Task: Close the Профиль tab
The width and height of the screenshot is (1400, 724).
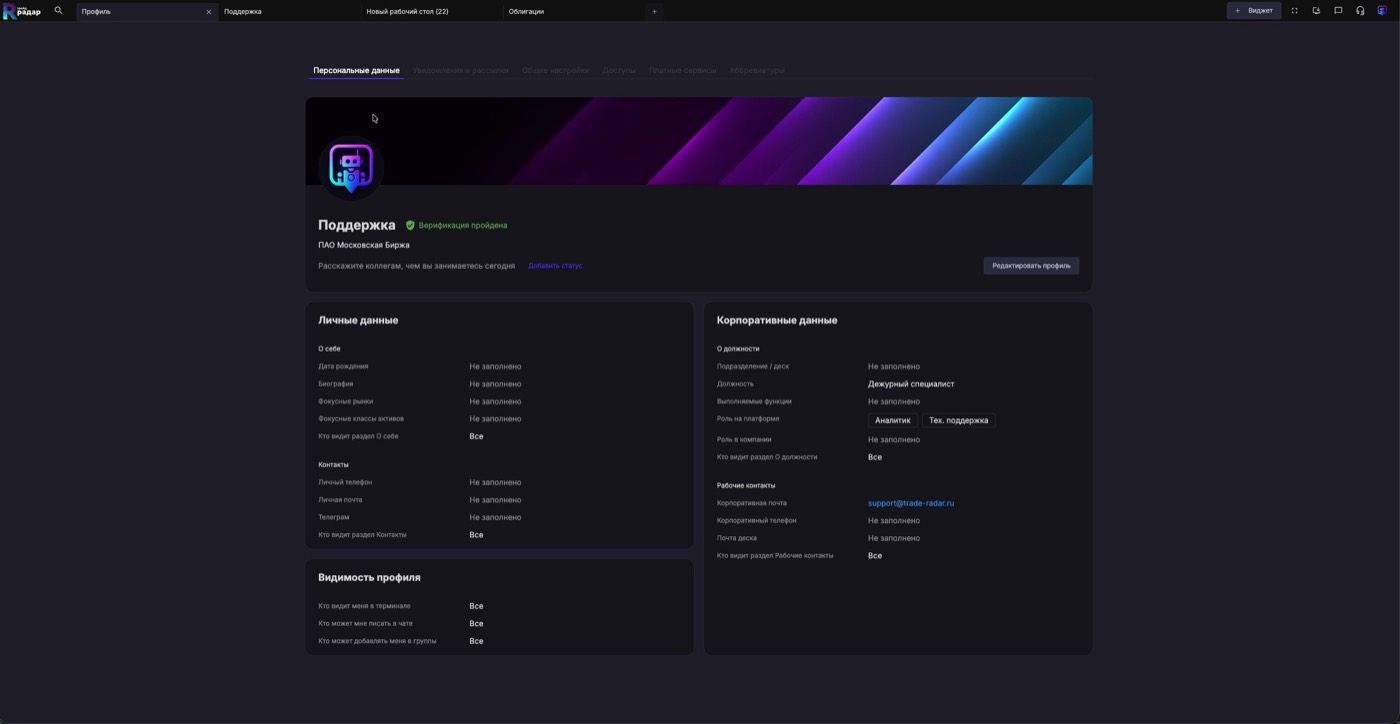Action: click(x=209, y=12)
